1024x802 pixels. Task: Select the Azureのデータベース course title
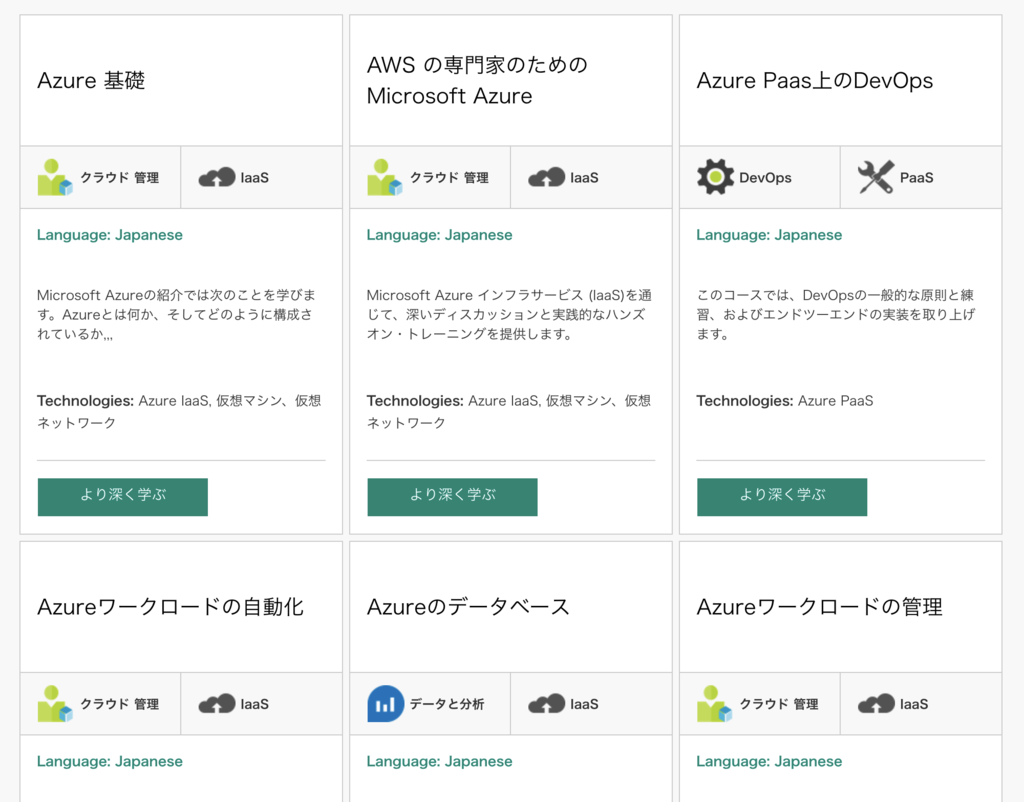click(x=468, y=606)
